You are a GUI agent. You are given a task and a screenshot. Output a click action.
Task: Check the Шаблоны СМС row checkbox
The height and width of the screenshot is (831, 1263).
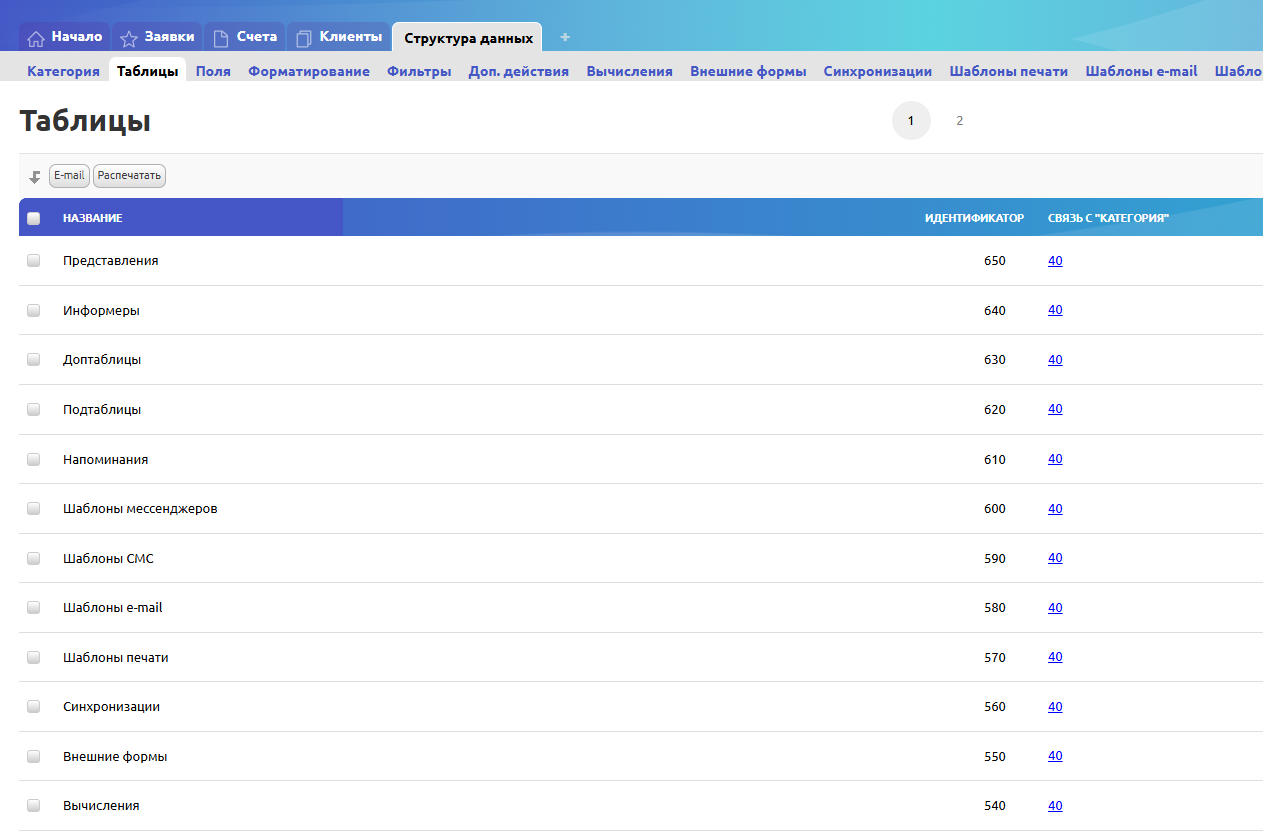[34, 558]
